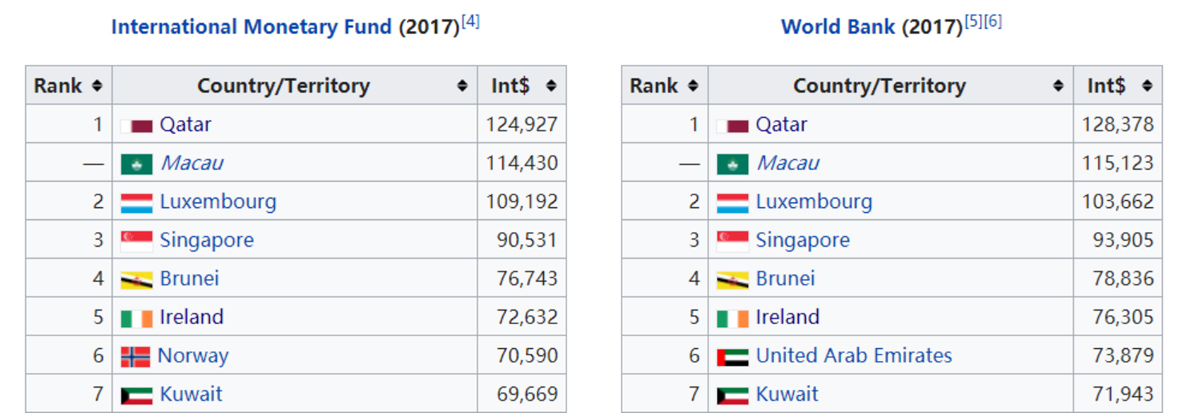Image resolution: width=1179 pixels, height=413 pixels.
Task: Open the International Monetary Fund link
Action: tap(251, 27)
